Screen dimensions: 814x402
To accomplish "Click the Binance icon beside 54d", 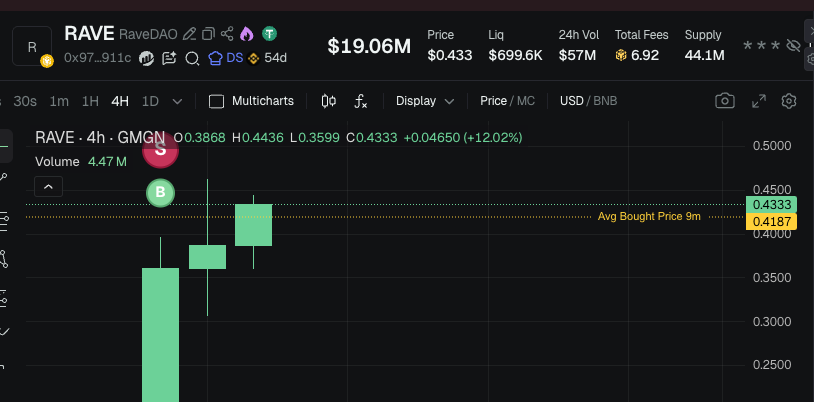I will pos(254,58).
